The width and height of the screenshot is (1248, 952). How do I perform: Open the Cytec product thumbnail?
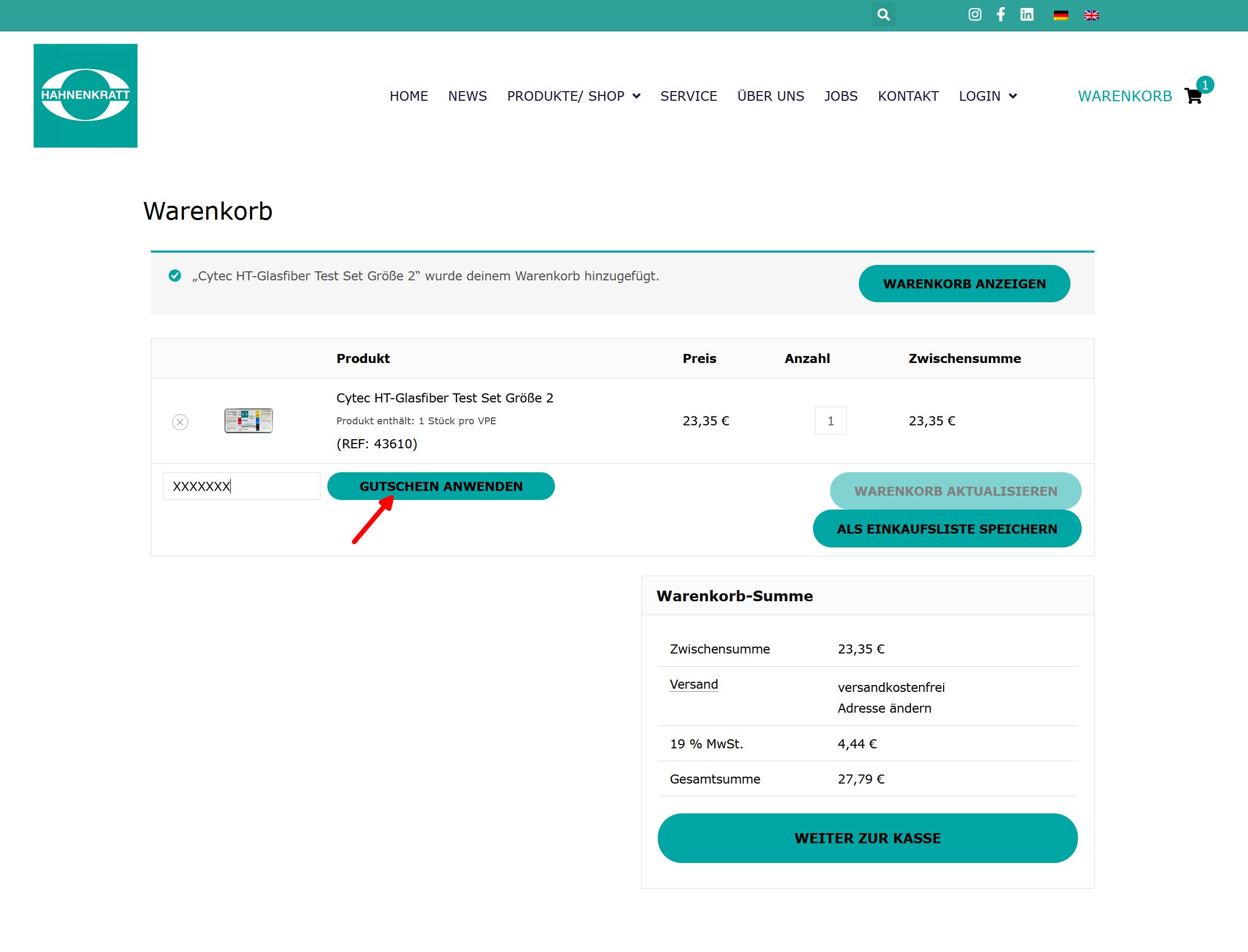(x=248, y=421)
